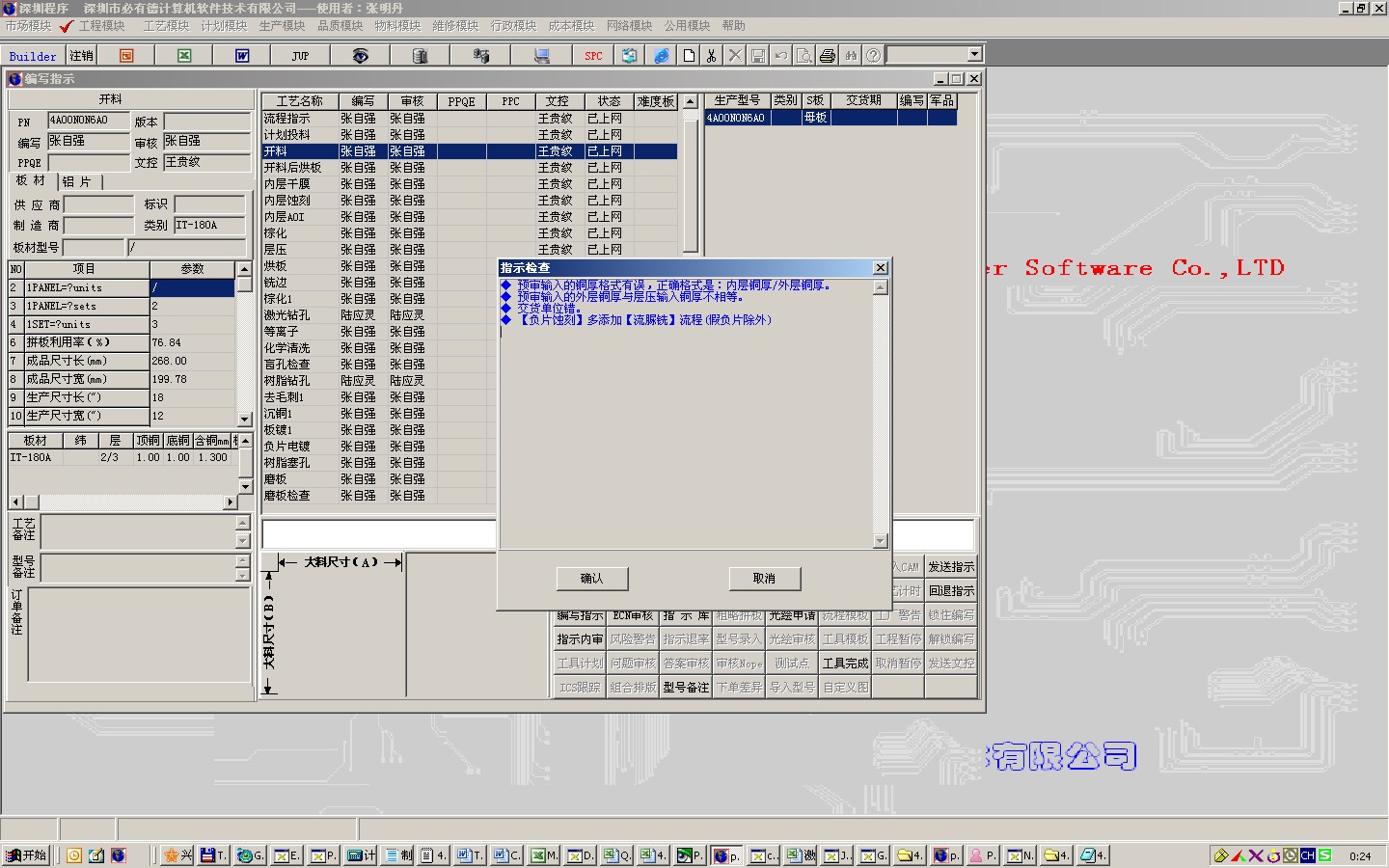The width and height of the screenshot is (1389, 868).
Task: Close the 指示检查 dialog
Action: pyautogui.click(x=880, y=268)
